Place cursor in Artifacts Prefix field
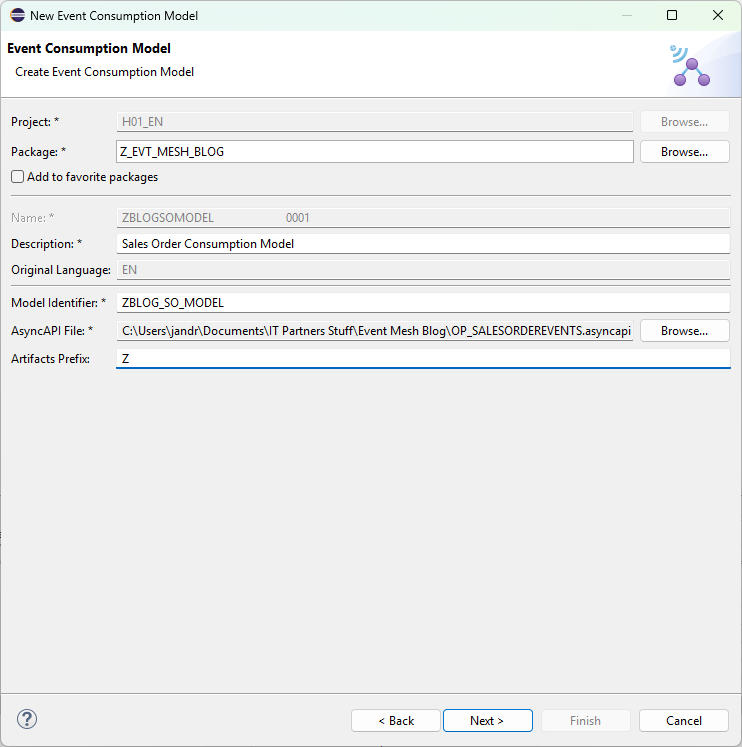Screen dimensions: 742x747 coord(423,358)
